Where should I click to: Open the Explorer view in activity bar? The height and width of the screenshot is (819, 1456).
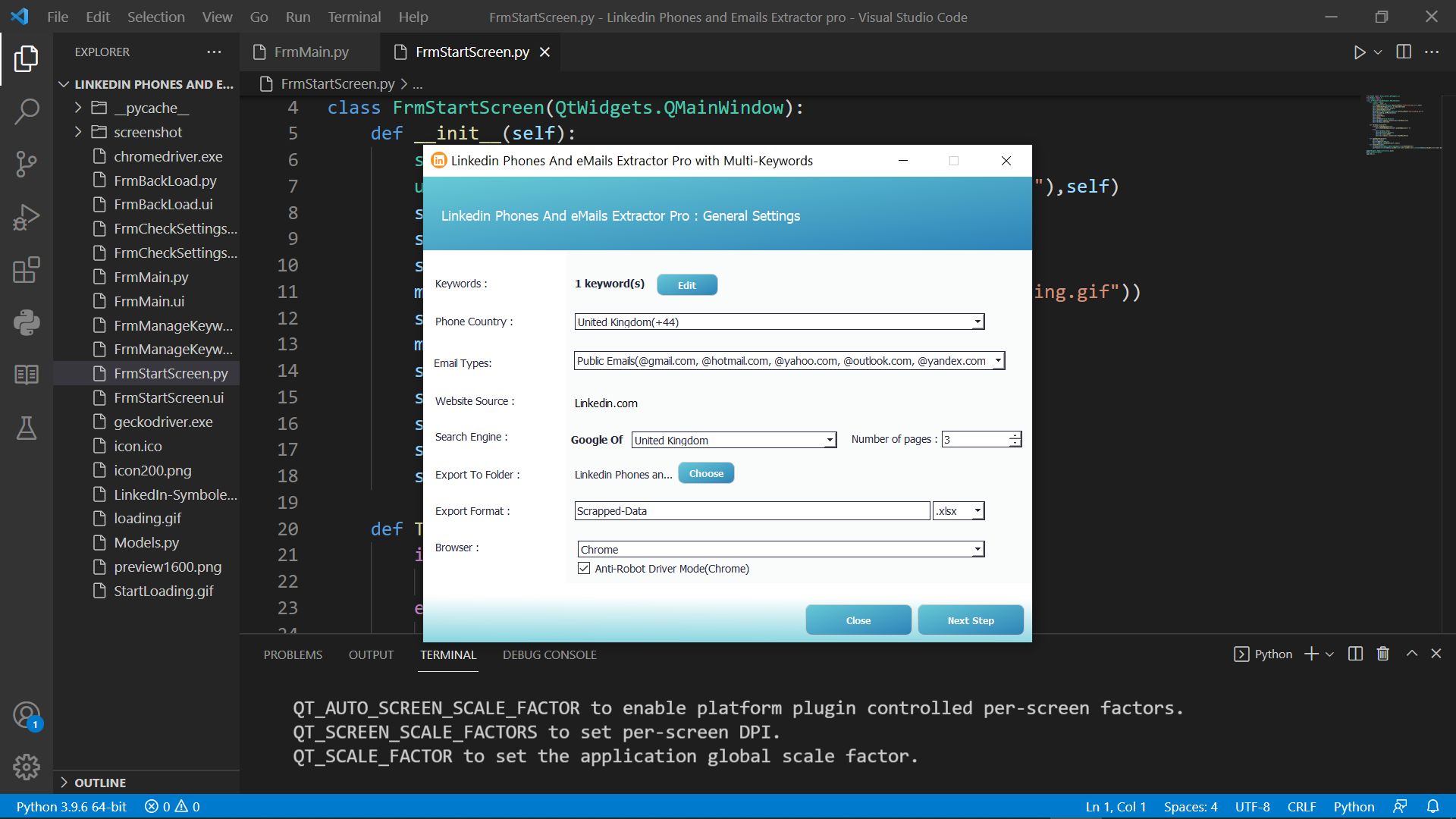27,58
